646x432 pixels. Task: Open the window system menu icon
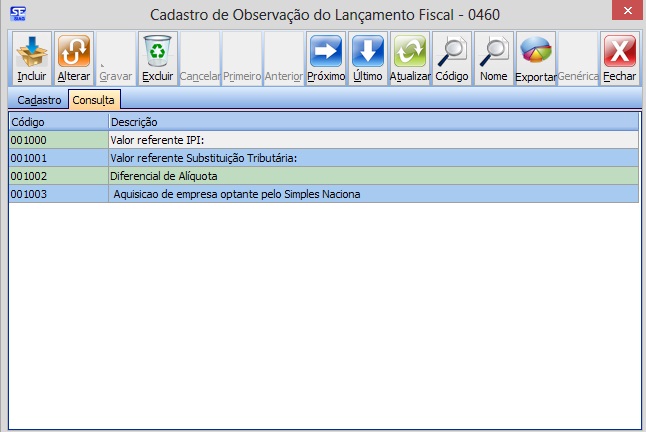[x=17, y=14]
